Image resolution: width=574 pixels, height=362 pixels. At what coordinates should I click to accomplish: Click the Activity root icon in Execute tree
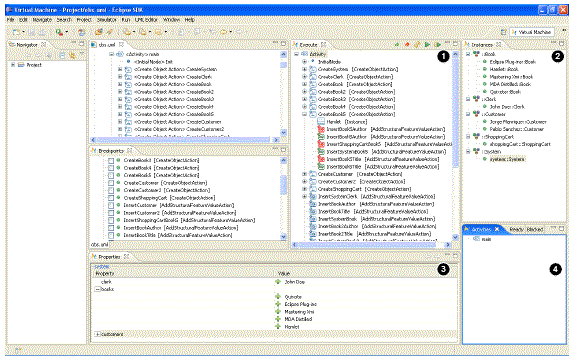coord(305,54)
